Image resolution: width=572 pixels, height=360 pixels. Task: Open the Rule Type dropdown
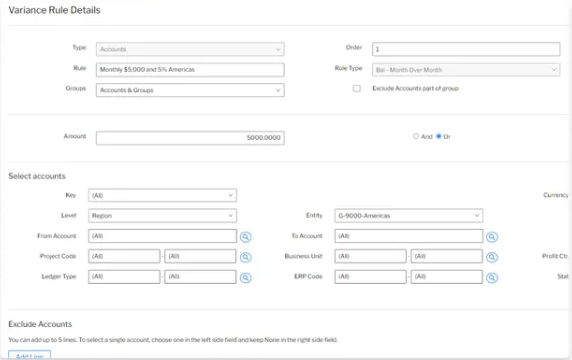(466, 70)
